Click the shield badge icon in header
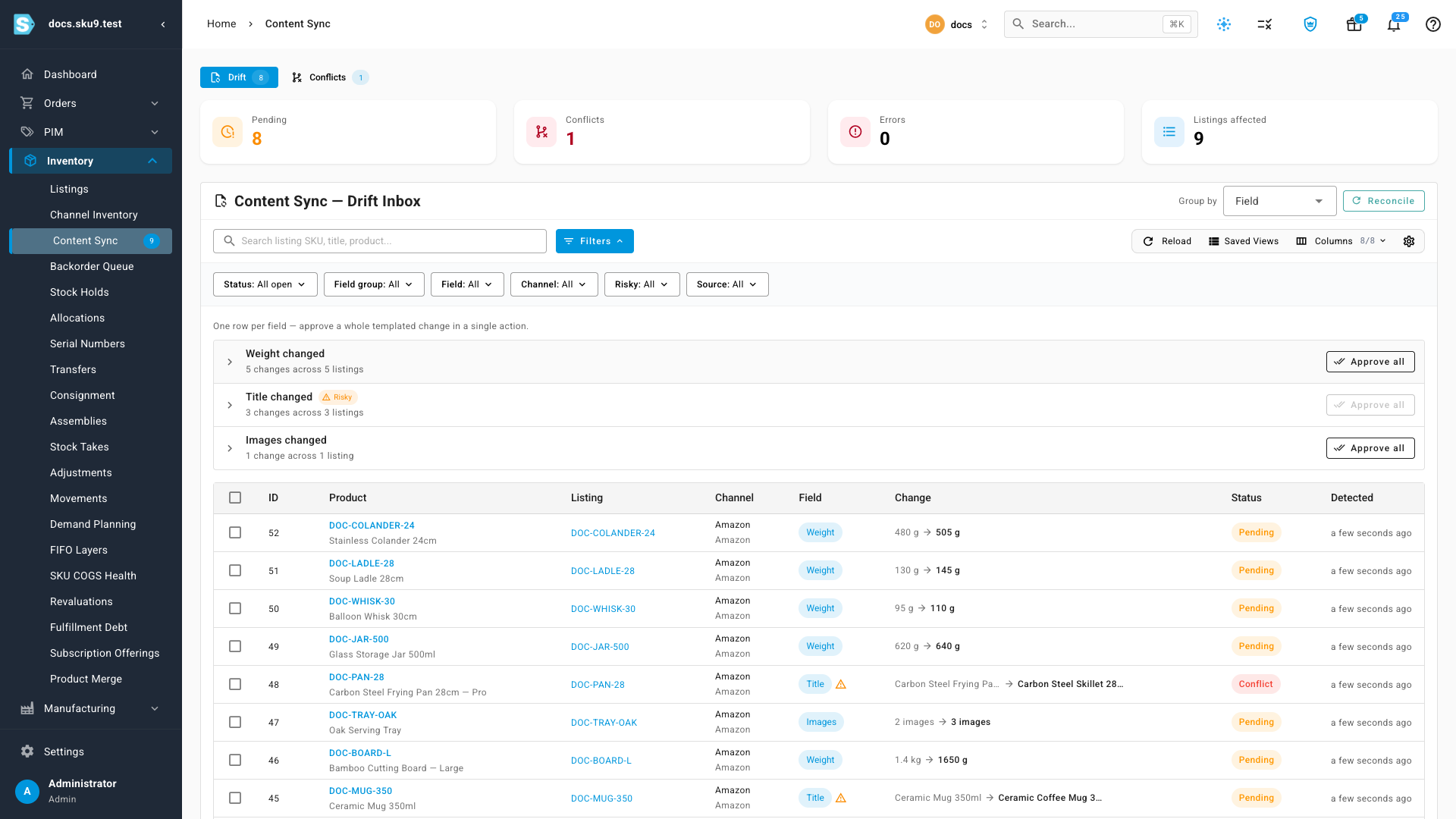 point(1310,24)
